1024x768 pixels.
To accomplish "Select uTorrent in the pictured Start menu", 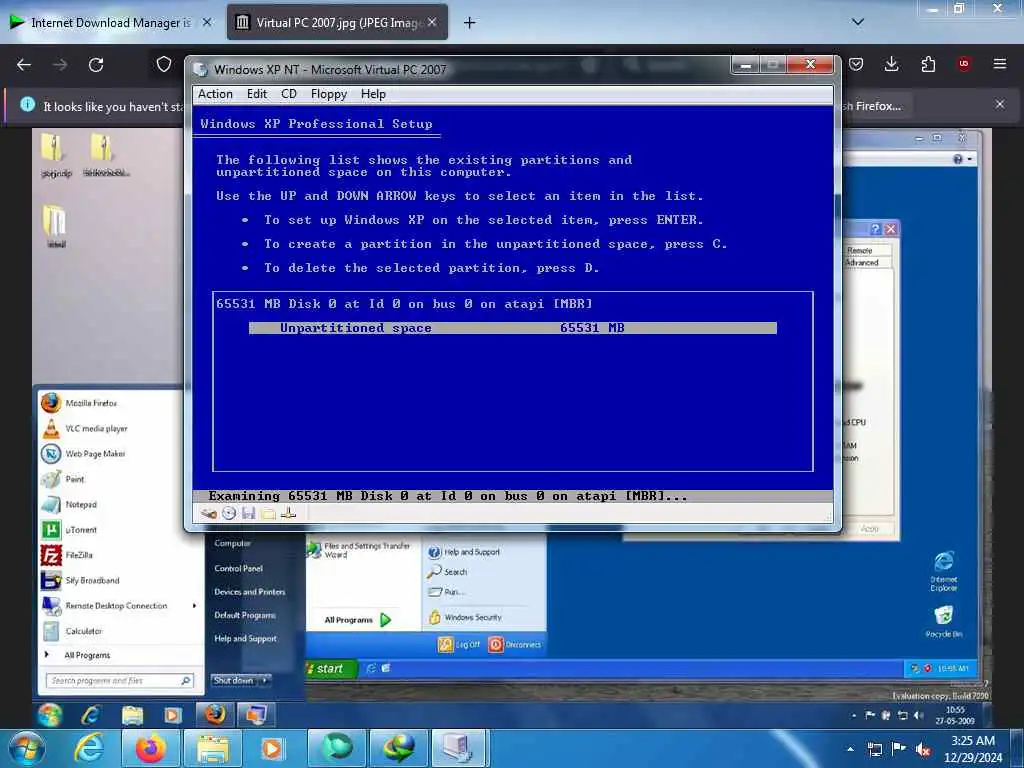I will coord(81,530).
